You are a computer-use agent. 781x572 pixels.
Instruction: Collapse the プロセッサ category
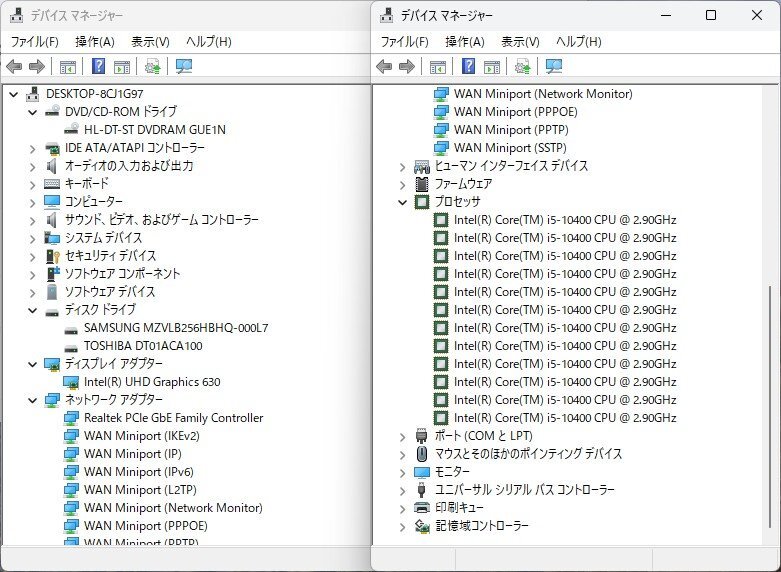click(402, 202)
